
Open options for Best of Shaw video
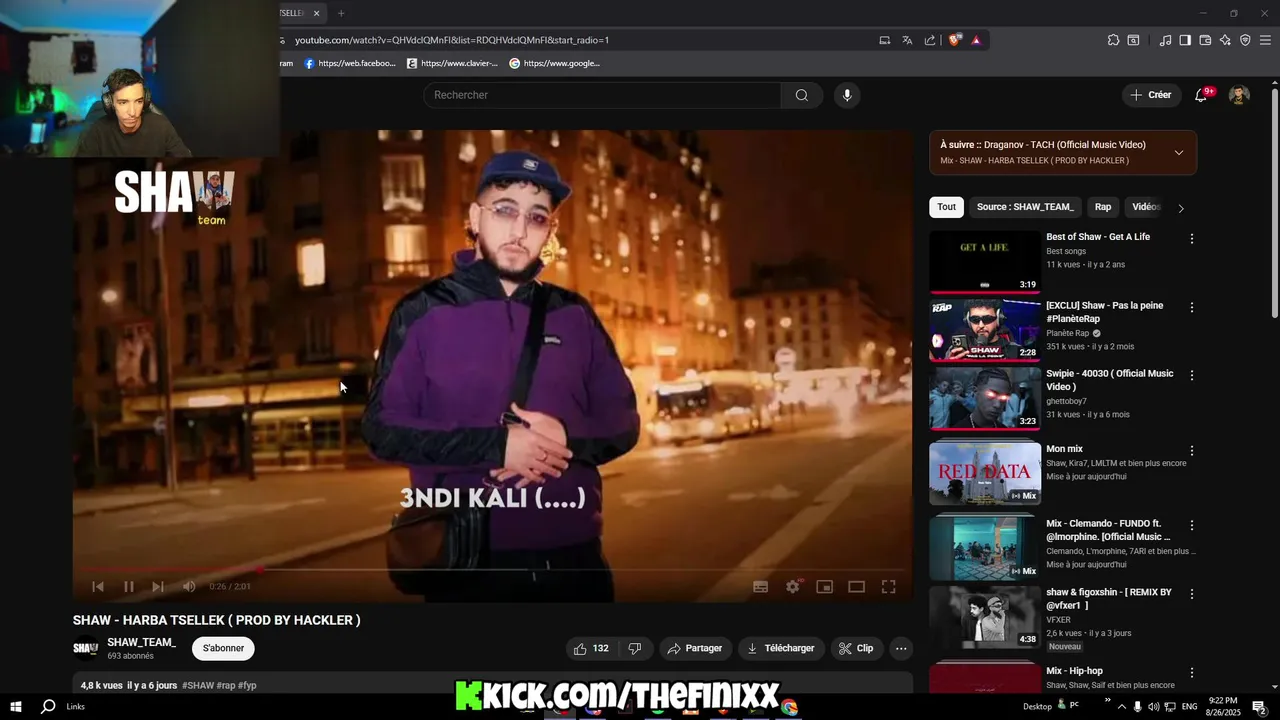coord(1191,239)
